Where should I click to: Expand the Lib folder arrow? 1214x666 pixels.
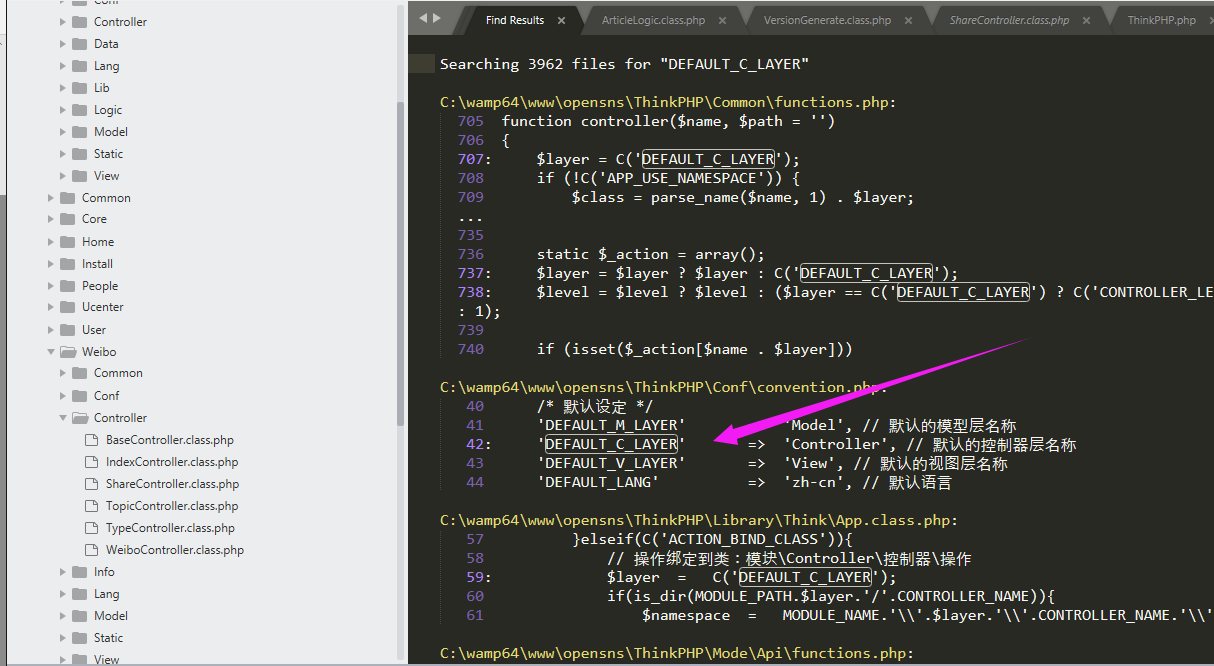(x=63, y=88)
